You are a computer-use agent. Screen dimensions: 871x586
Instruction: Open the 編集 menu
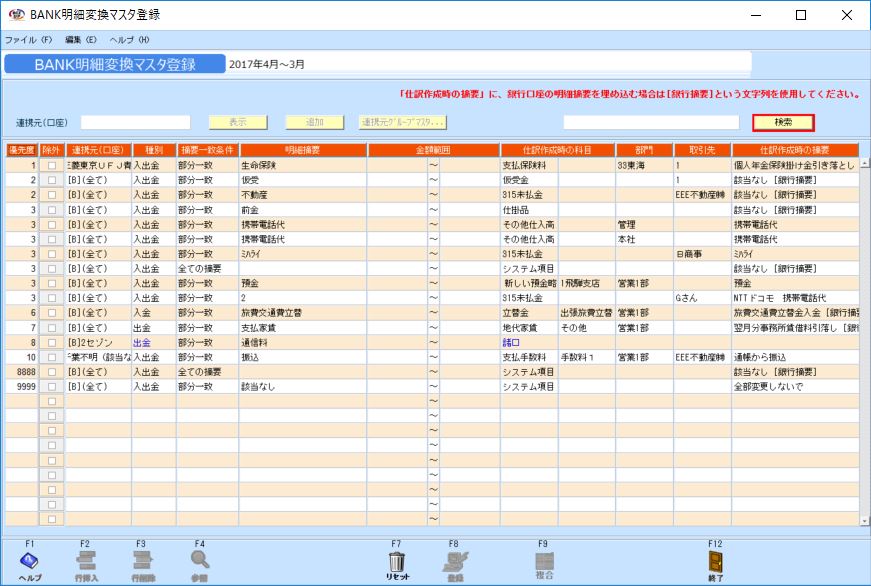pos(82,40)
